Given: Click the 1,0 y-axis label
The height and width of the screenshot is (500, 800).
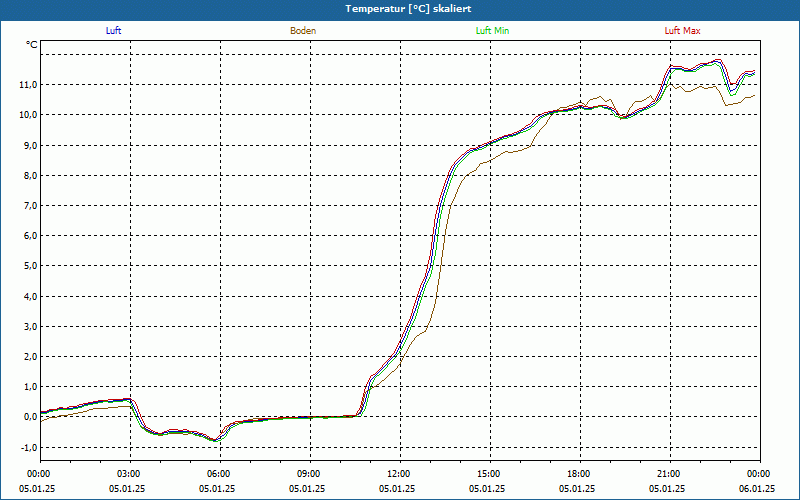Looking at the screenshot, I should (x=30, y=387).
